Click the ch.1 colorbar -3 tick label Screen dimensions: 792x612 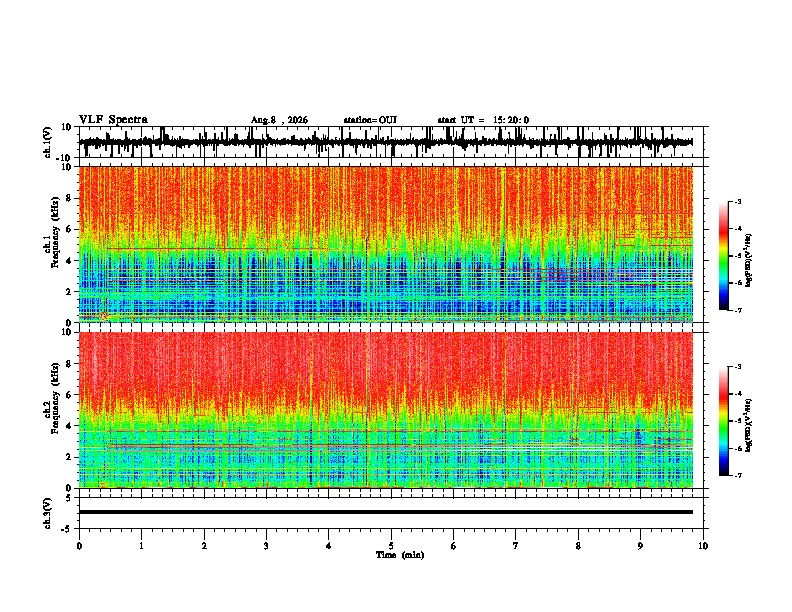[737, 201]
